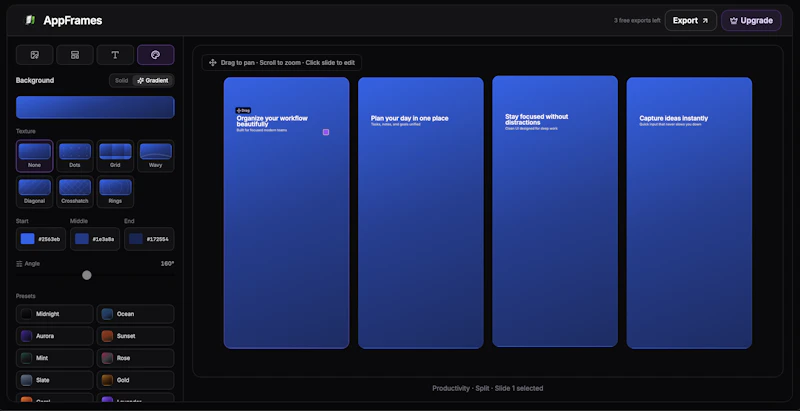Viewport: 800px width, 411px height.
Task: Apply the Mint preset
Action: (55, 358)
